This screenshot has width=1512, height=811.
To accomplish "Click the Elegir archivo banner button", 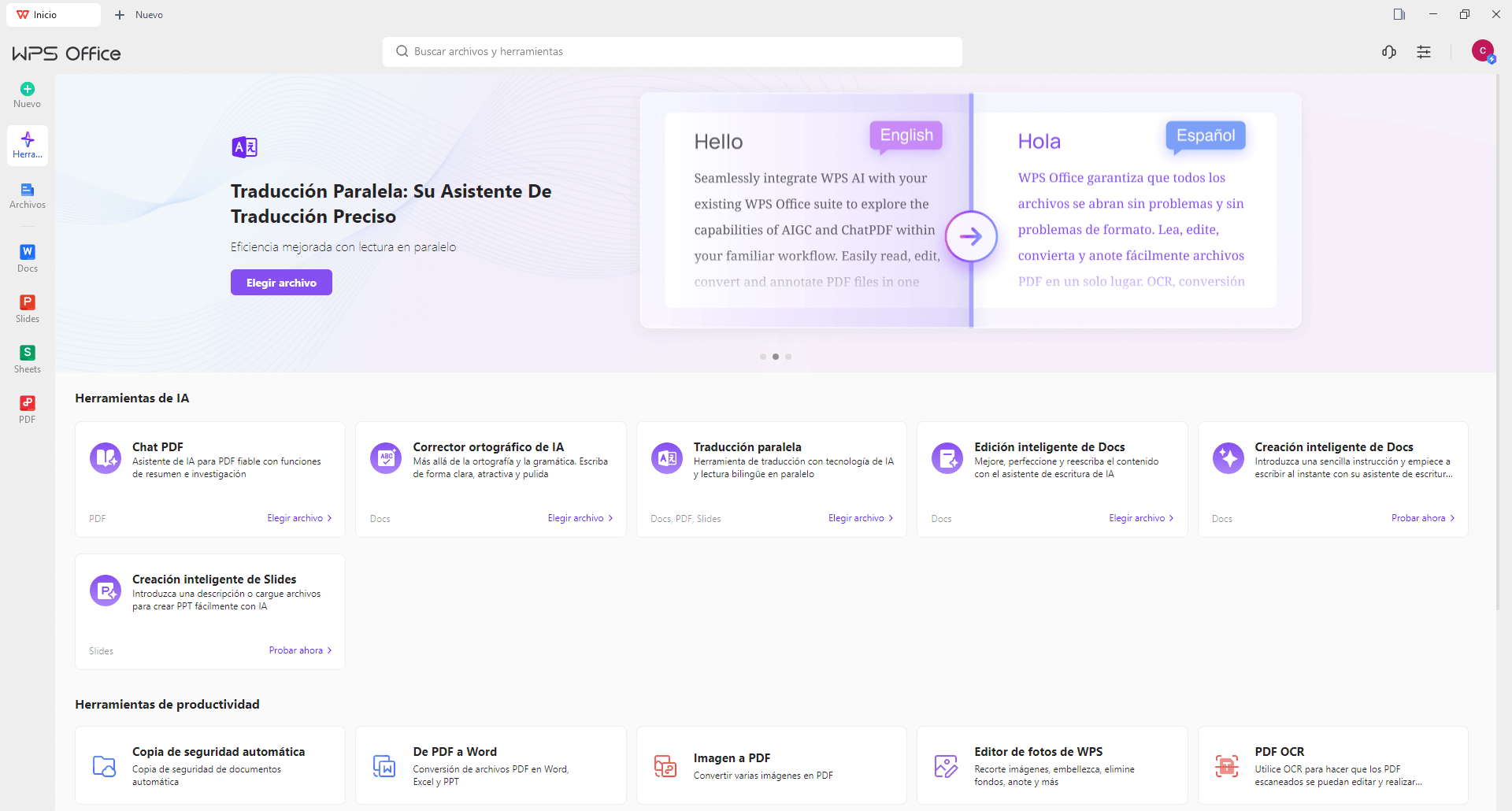I will [x=281, y=283].
